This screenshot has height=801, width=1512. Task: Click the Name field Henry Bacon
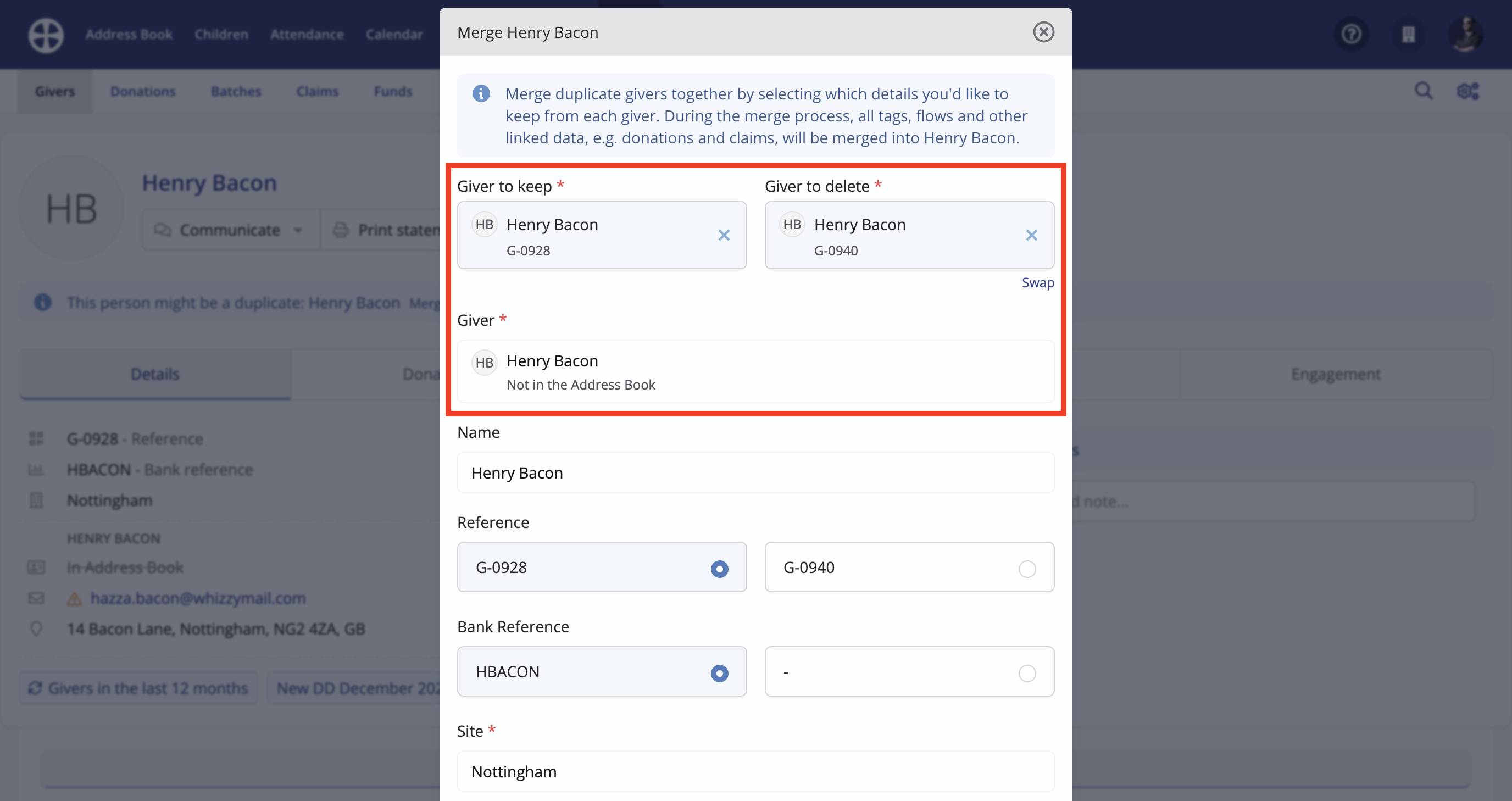coord(755,472)
